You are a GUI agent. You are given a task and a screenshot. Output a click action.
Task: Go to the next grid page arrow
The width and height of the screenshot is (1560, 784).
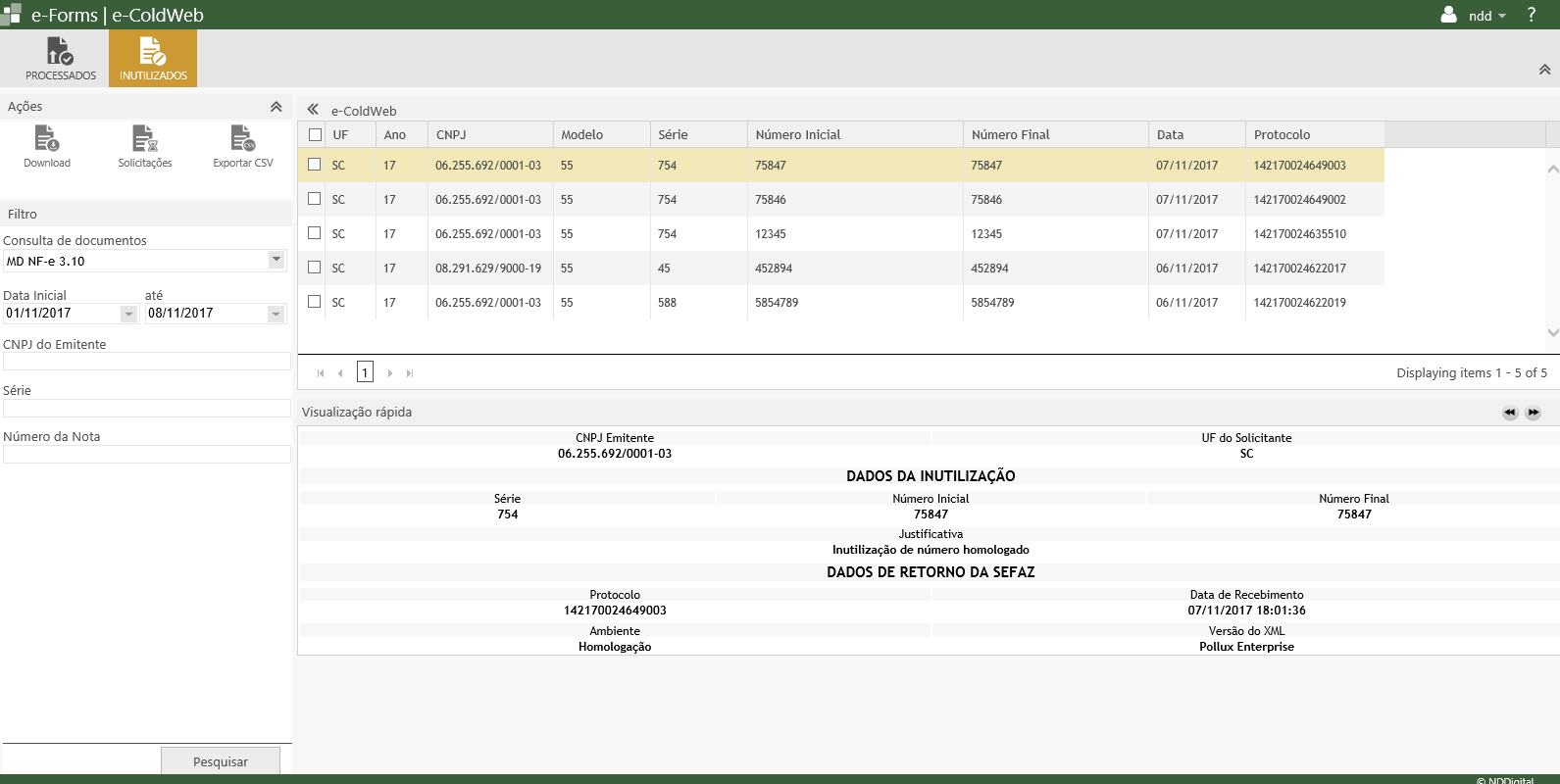pyautogui.click(x=390, y=373)
